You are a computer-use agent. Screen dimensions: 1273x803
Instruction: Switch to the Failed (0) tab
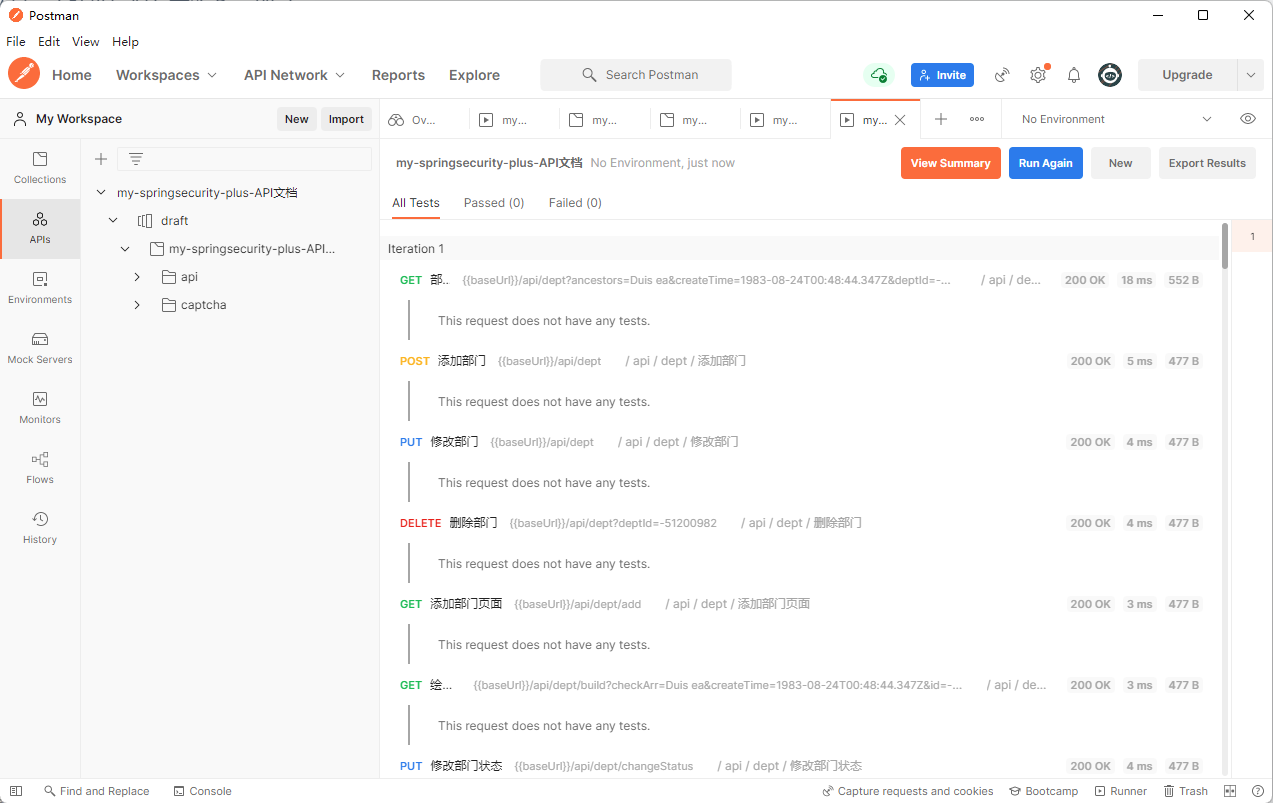(575, 203)
